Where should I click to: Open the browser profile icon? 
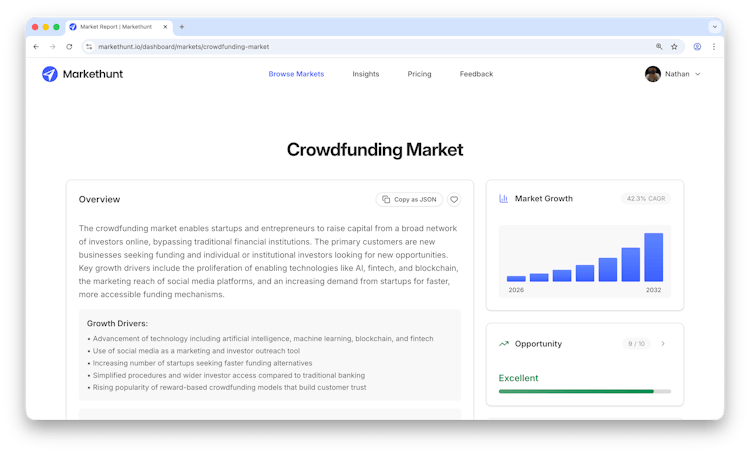(697, 47)
